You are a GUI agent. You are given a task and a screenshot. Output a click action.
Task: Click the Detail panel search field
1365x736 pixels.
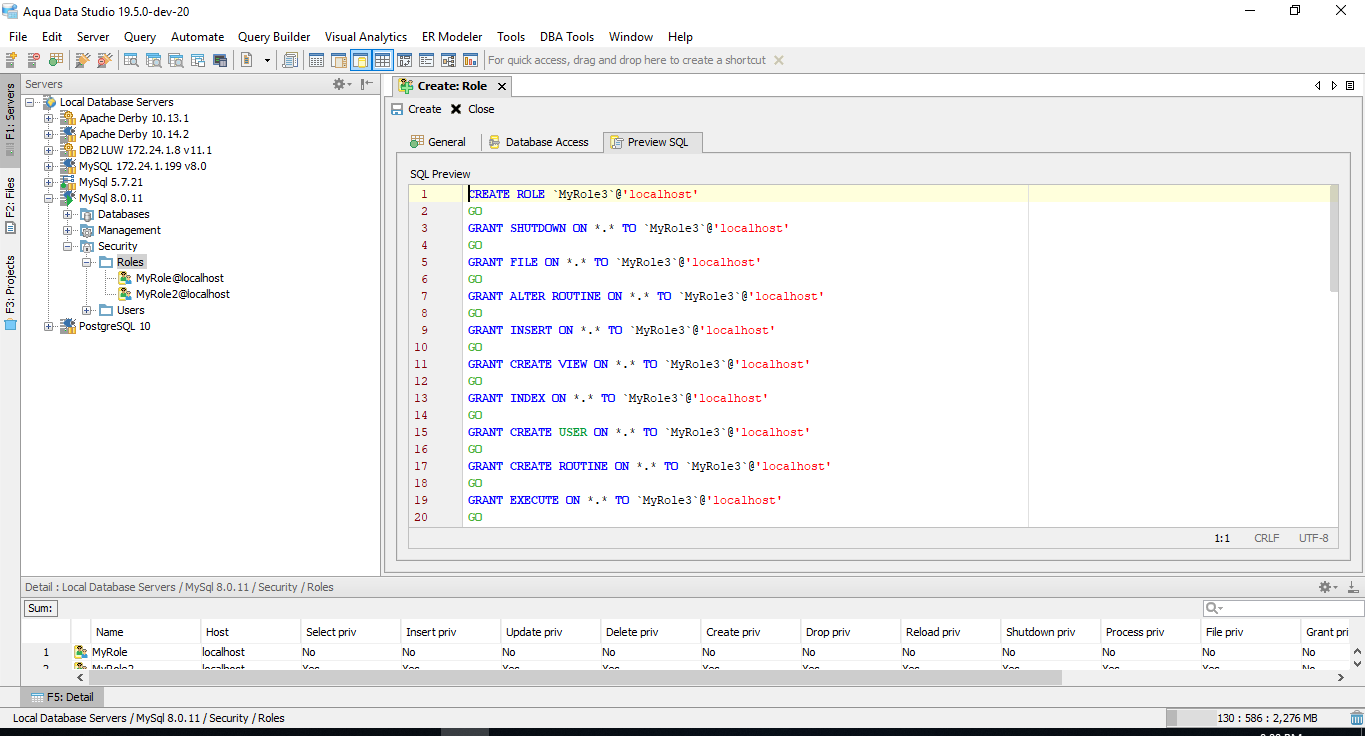click(1282, 608)
